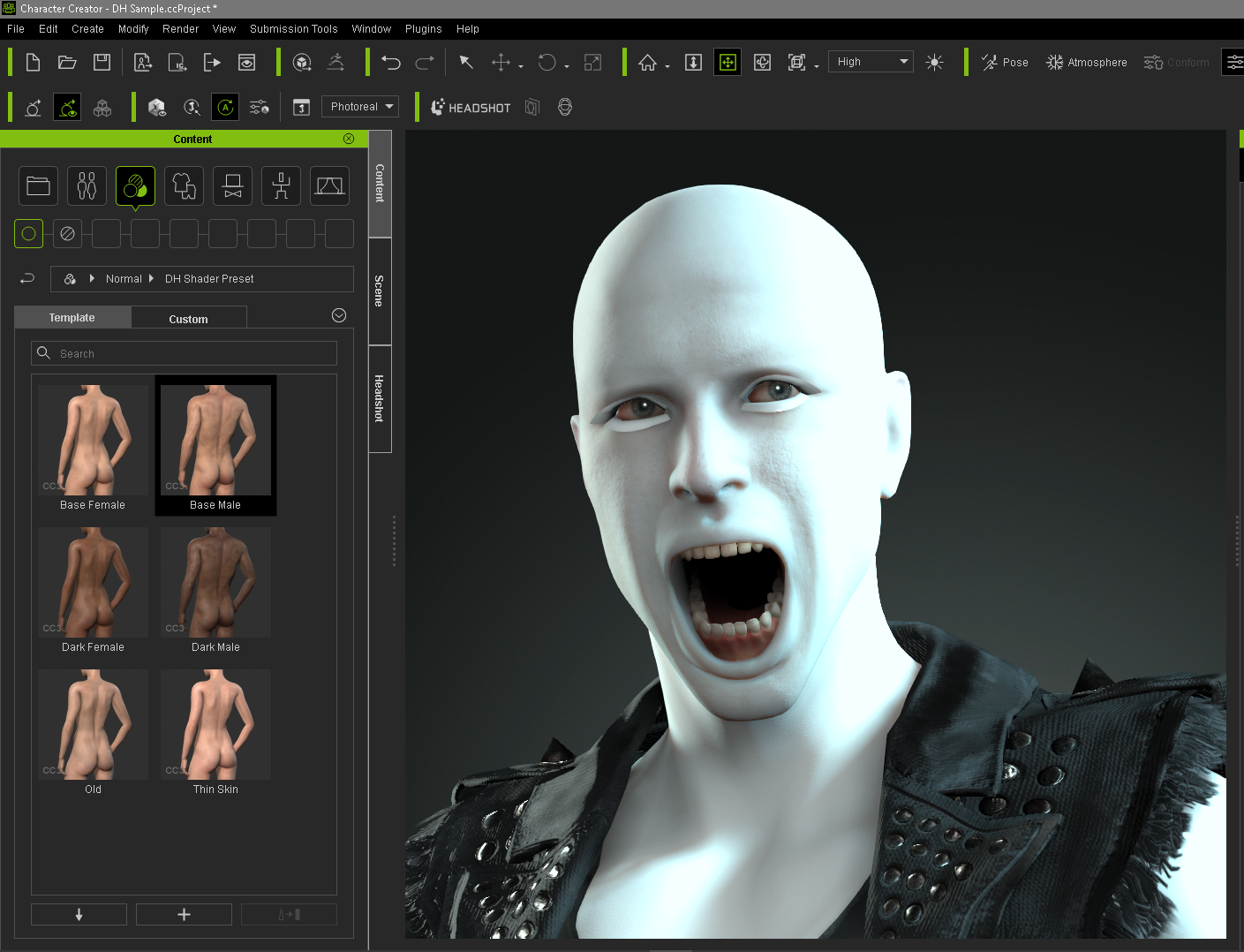The width and height of the screenshot is (1244, 952).
Task: Click the Redo arrow icon
Action: [x=425, y=62]
